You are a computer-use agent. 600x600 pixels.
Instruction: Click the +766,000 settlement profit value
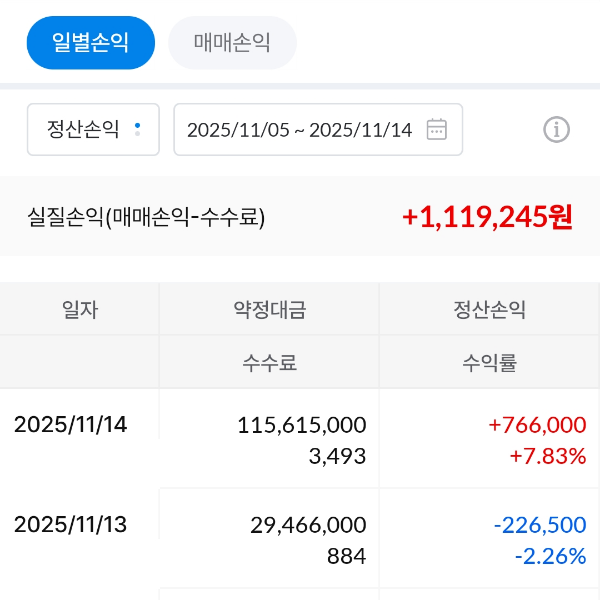537,425
